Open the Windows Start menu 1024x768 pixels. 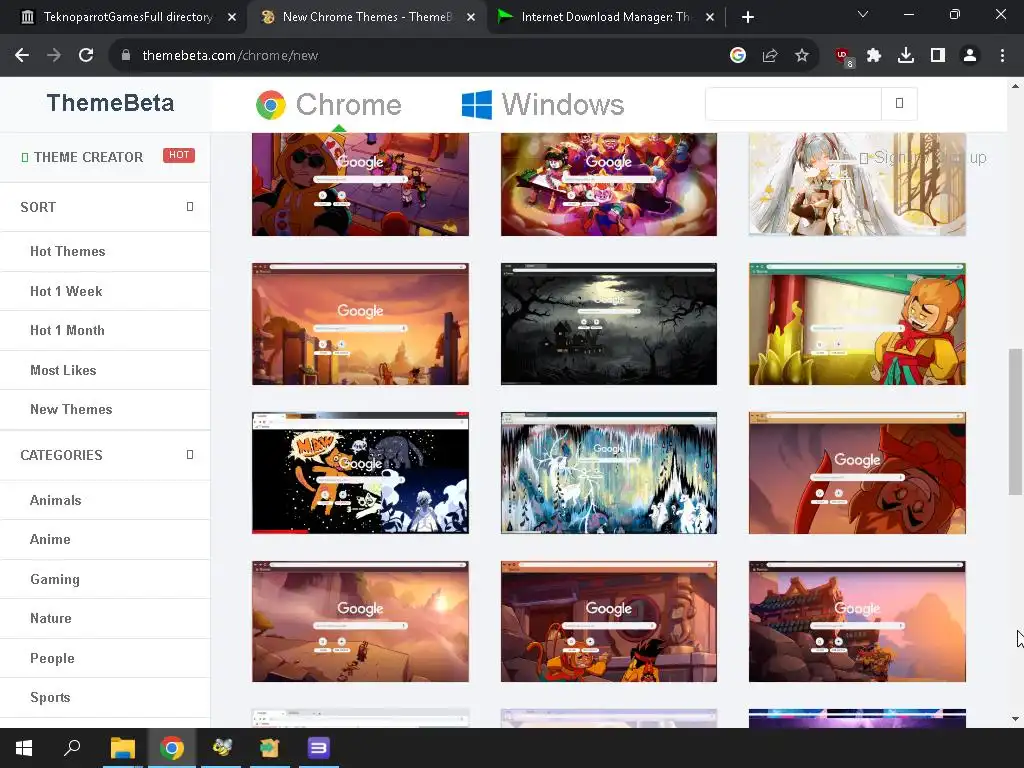24,748
